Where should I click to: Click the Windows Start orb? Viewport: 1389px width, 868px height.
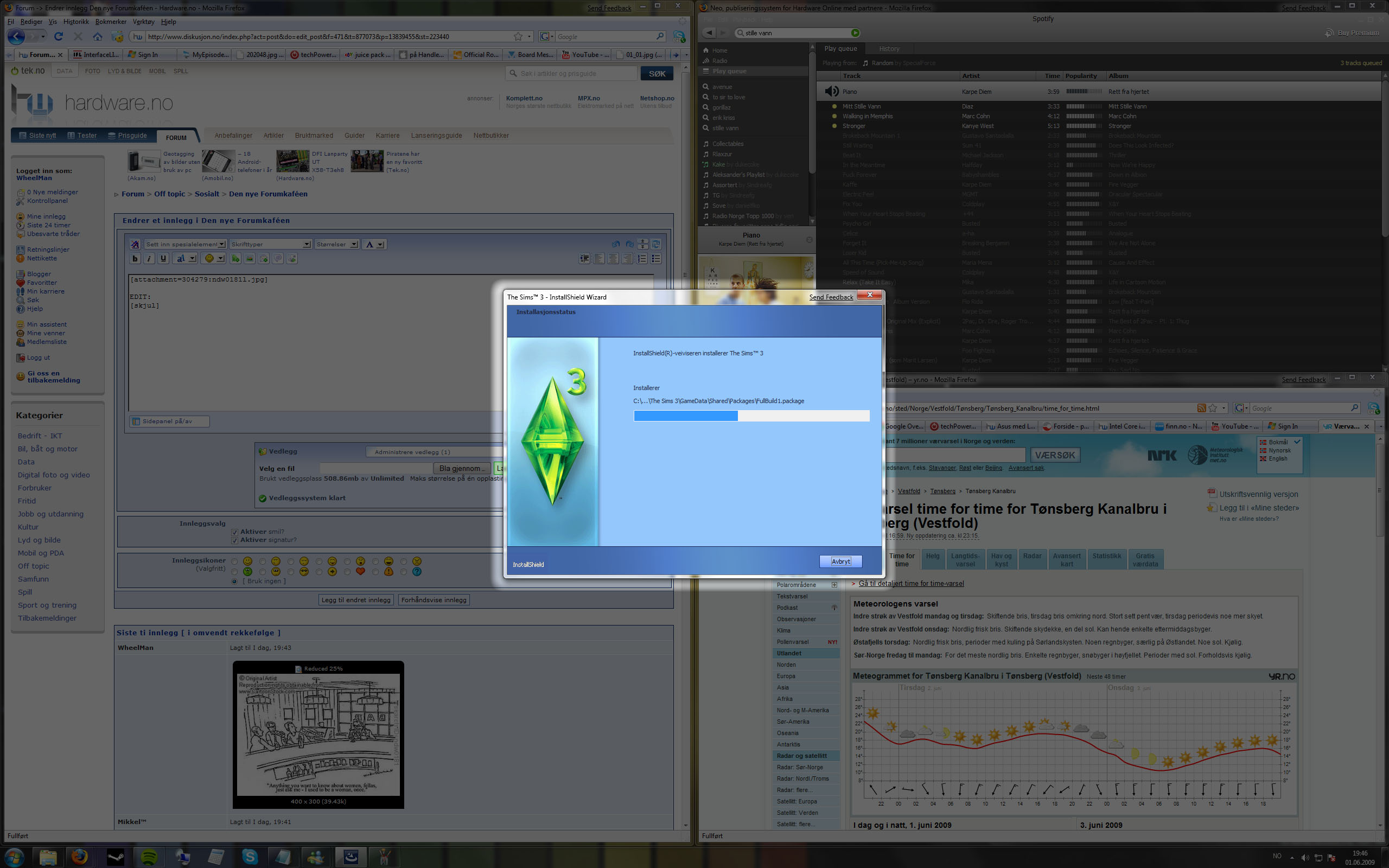point(14,857)
